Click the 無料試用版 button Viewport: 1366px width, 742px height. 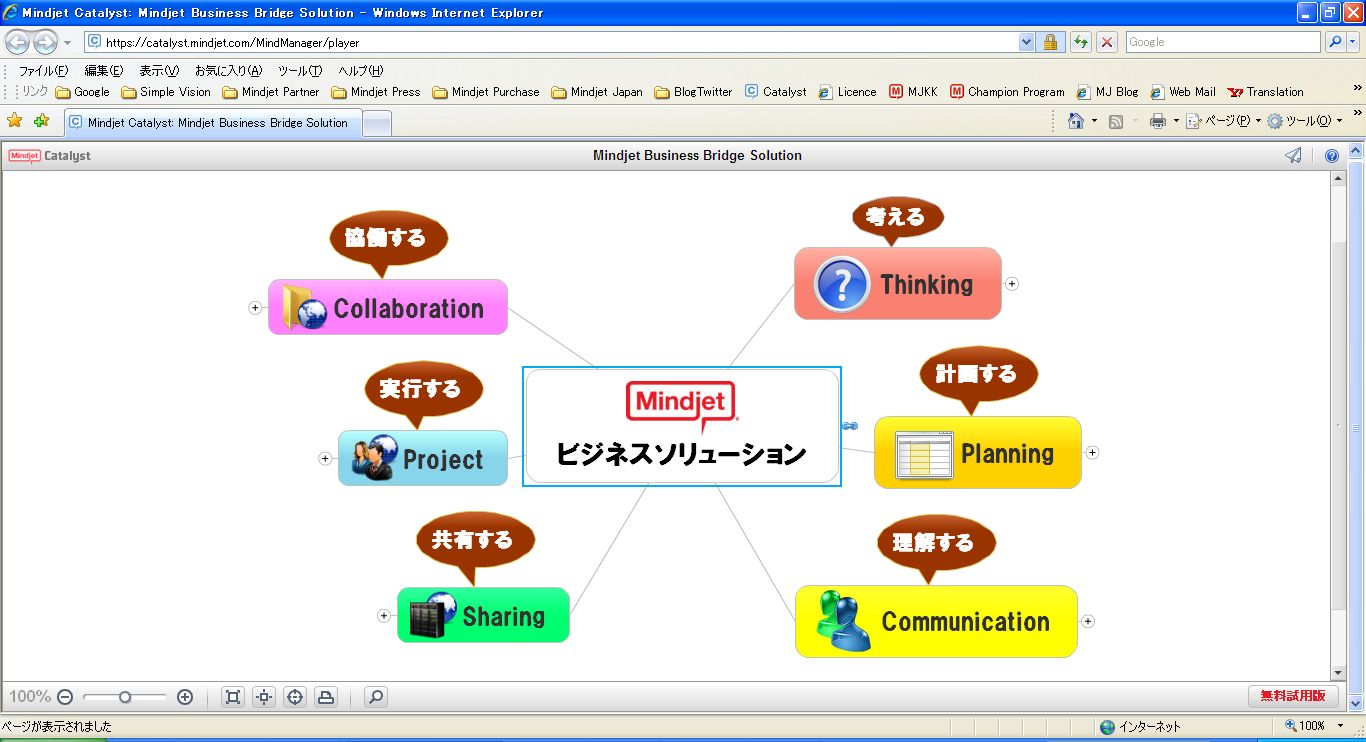(1293, 696)
